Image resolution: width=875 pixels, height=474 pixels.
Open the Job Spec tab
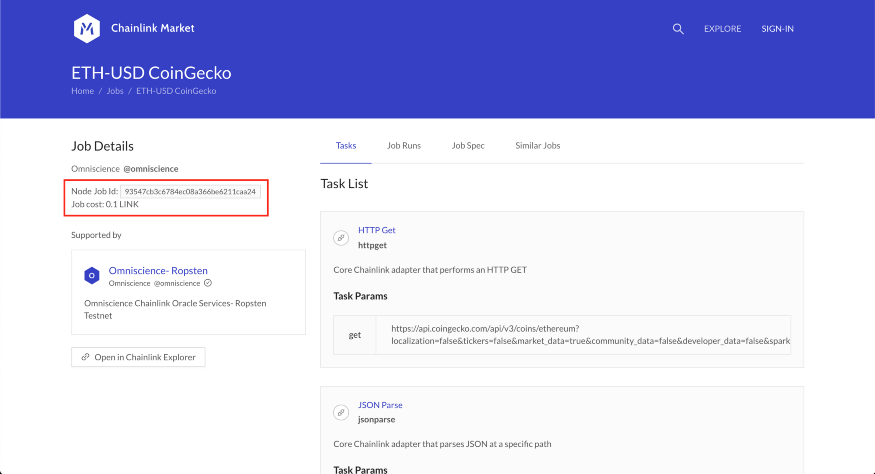point(468,146)
